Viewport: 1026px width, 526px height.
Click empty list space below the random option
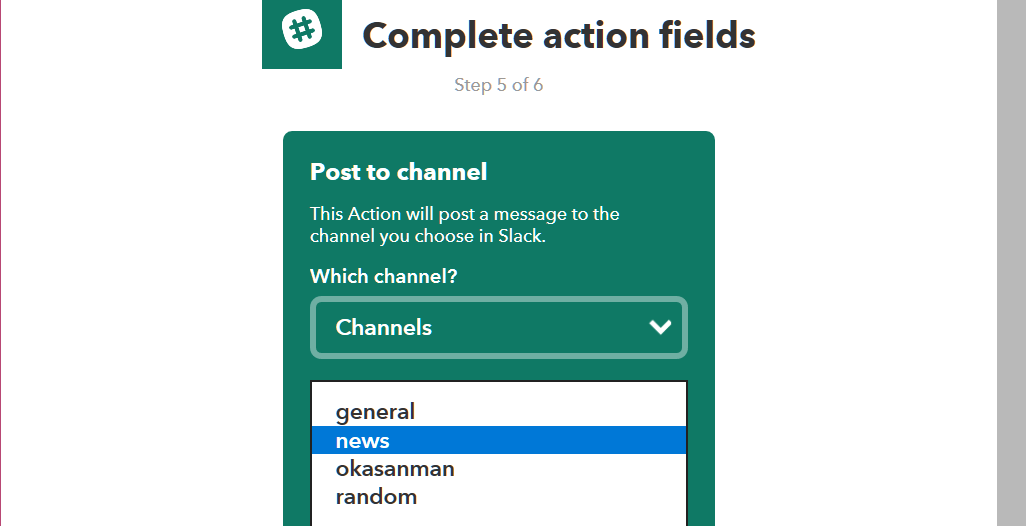coord(498,517)
